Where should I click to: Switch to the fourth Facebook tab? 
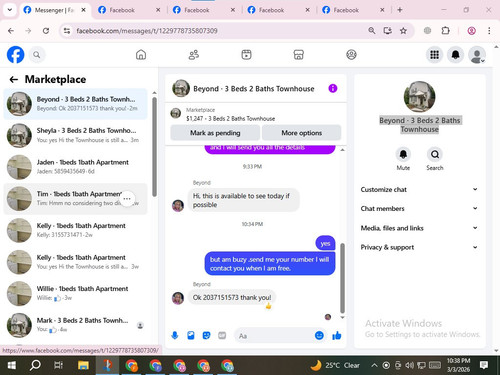point(279,10)
